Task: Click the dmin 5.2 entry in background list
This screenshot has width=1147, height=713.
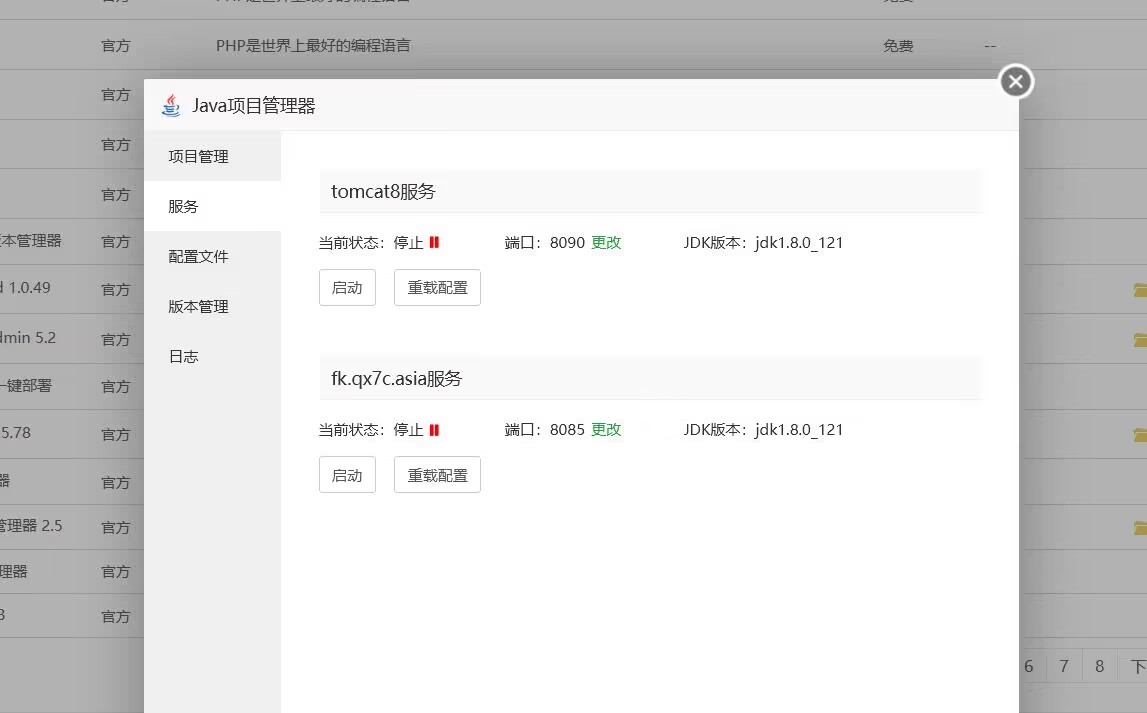Action: click(28, 338)
